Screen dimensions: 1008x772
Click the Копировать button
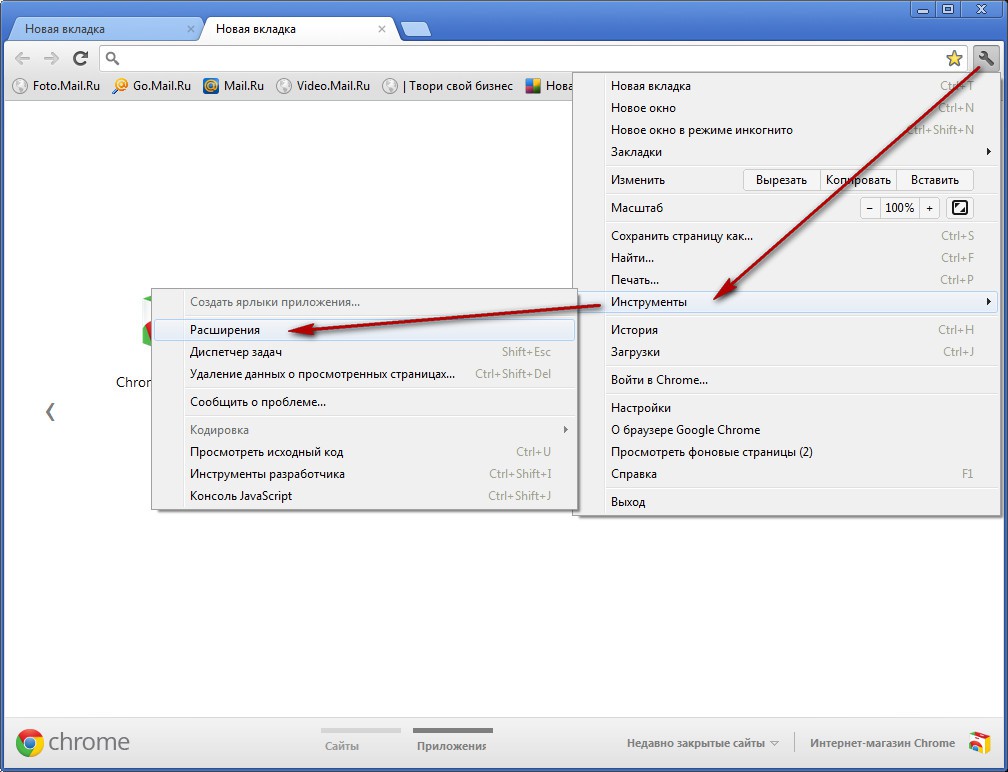(858, 180)
